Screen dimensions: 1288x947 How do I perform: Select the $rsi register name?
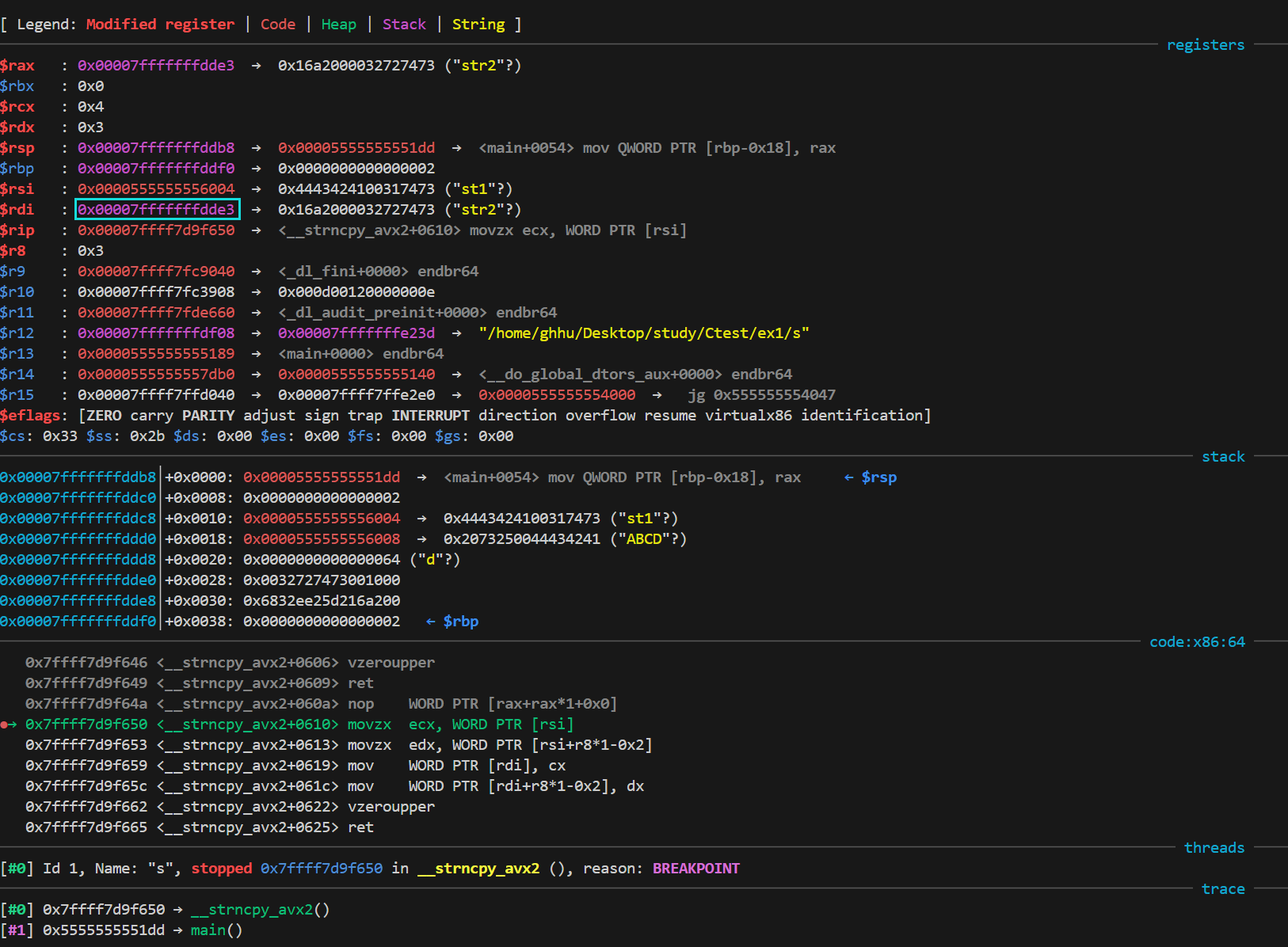pos(17,189)
